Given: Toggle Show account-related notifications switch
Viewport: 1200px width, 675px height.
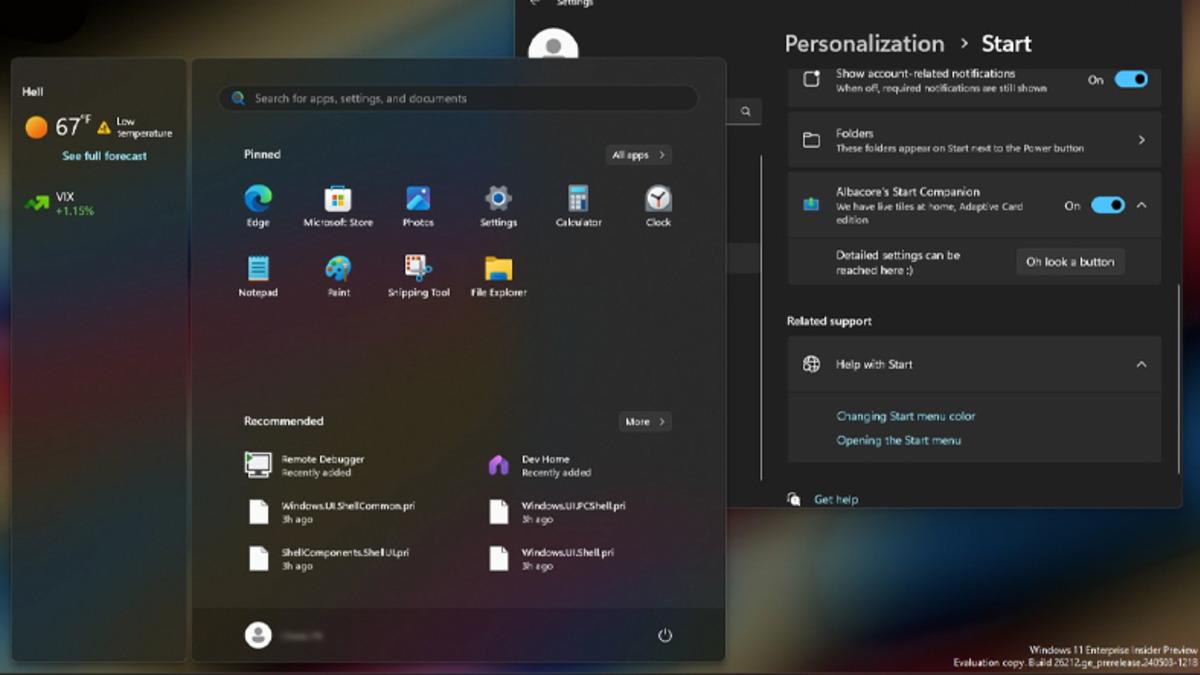Looking at the screenshot, I should click(1131, 80).
